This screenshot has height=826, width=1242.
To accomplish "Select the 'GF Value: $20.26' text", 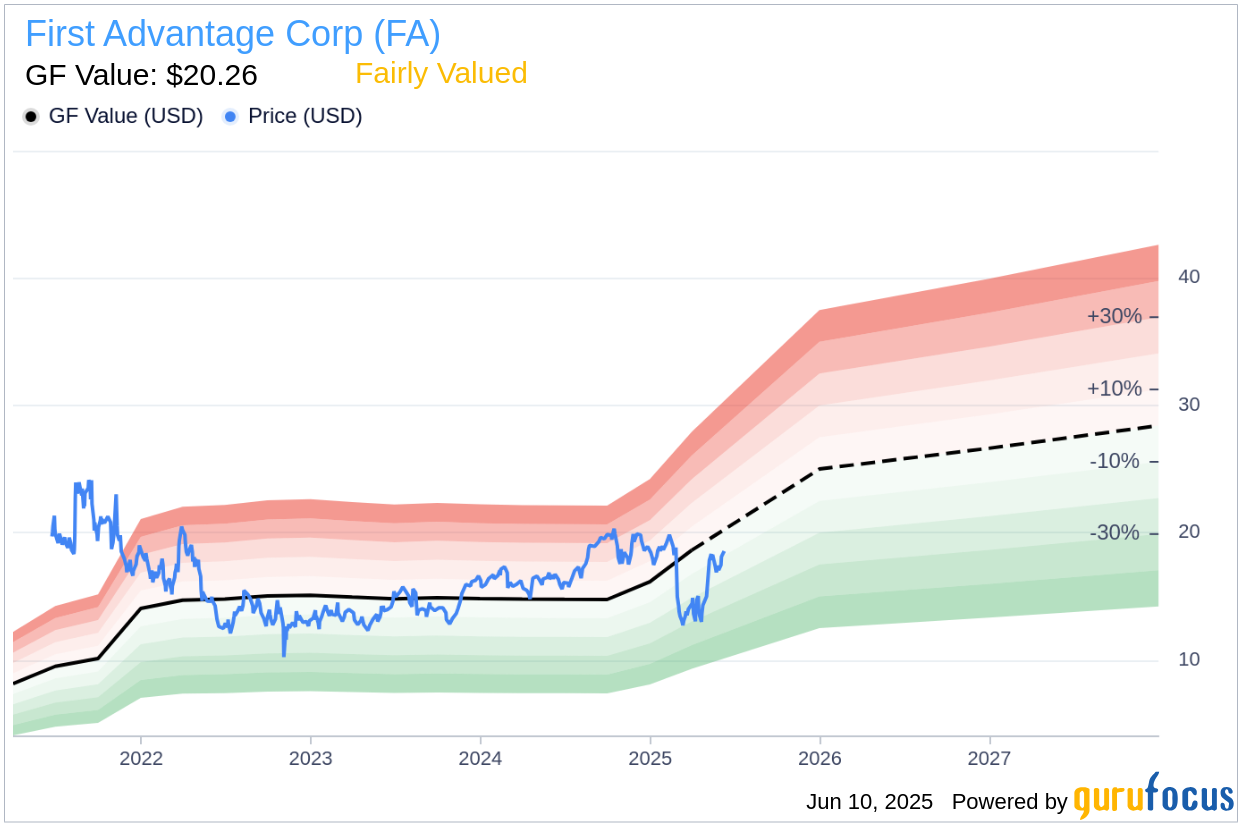I will click(141, 75).
